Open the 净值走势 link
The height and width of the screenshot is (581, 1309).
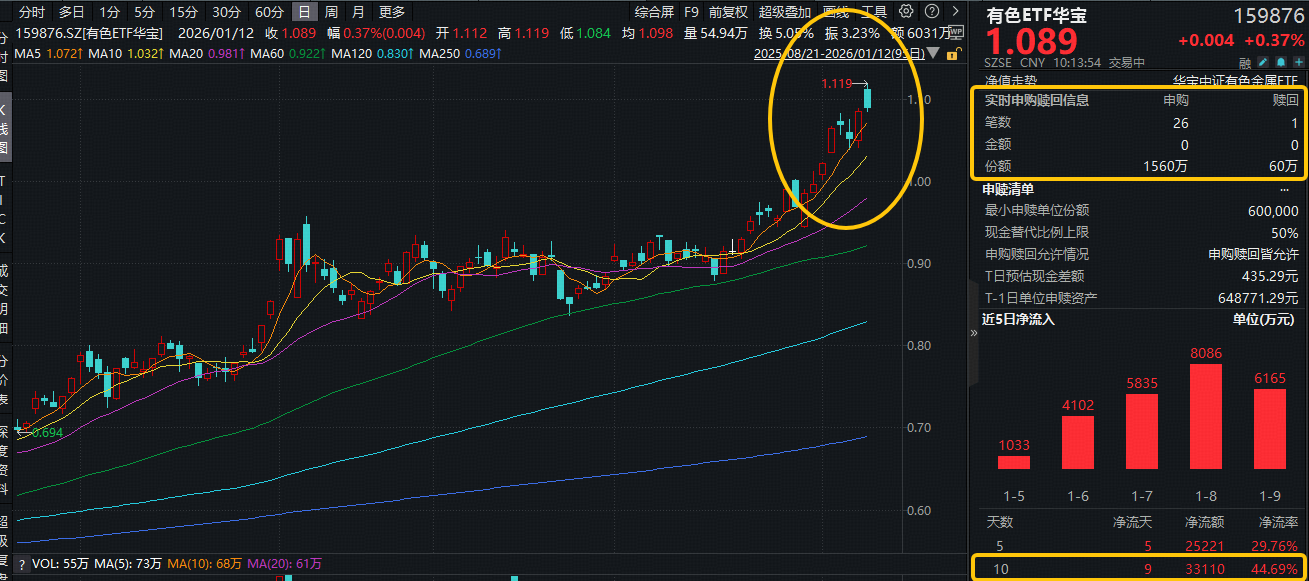pyautogui.click(x=1012, y=79)
